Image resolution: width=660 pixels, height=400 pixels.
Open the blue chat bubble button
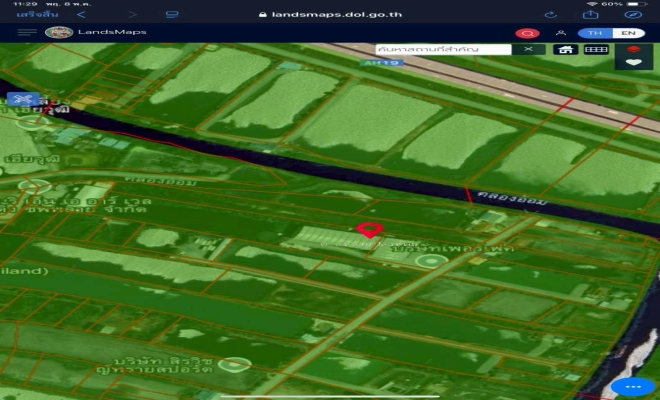[x=633, y=387]
